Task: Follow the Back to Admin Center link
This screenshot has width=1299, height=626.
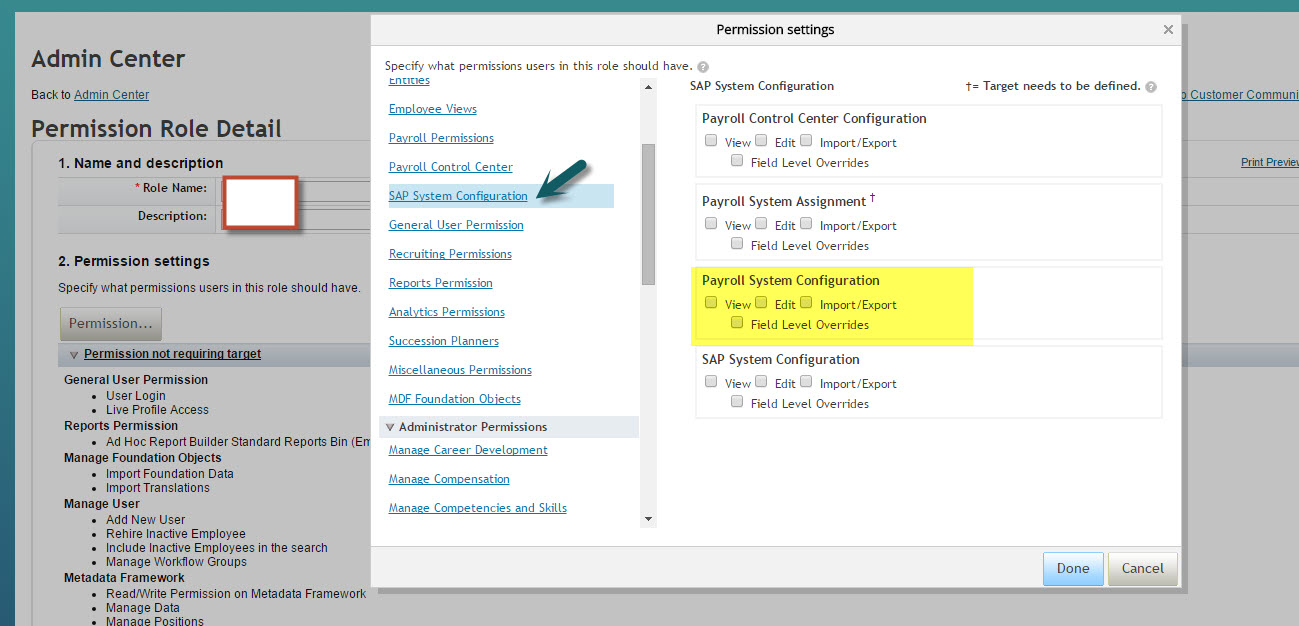Action: [112, 95]
